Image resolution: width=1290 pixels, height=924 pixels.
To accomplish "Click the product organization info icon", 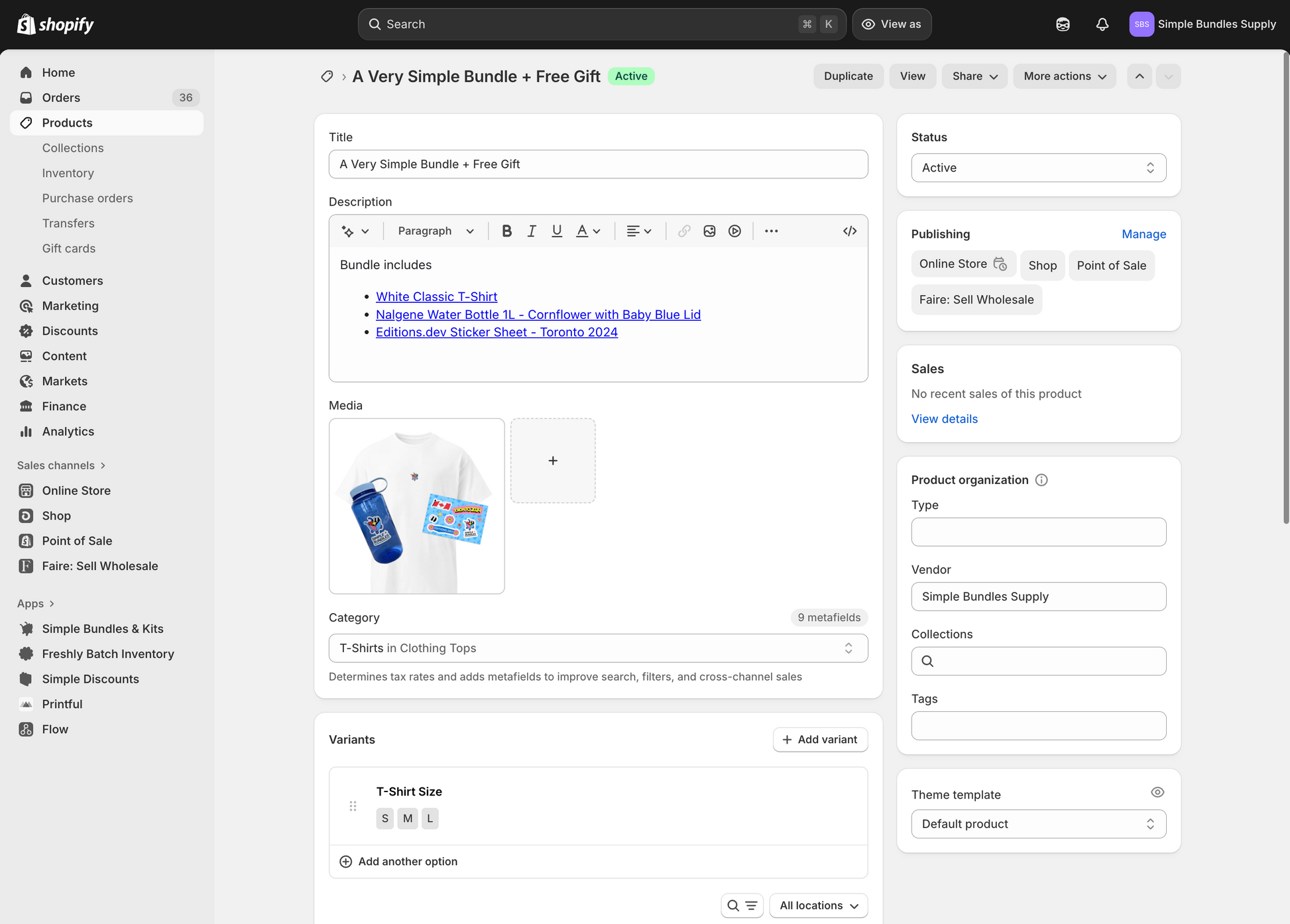I will coord(1041,480).
